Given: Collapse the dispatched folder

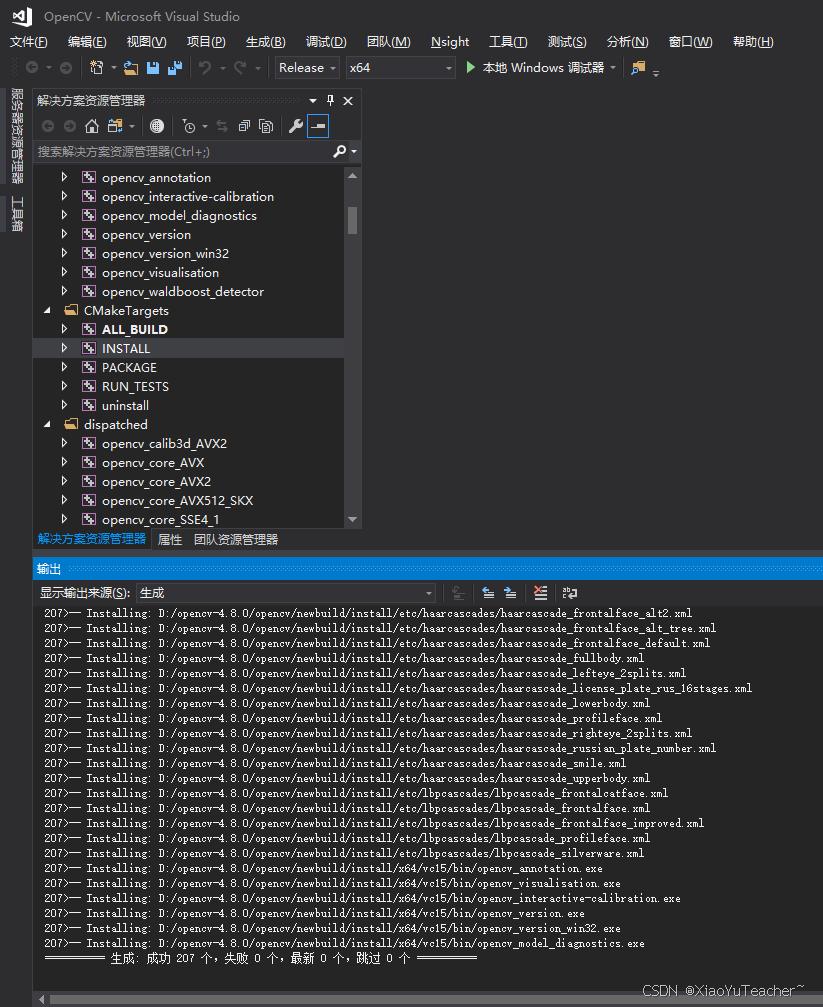Looking at the screenshot, I should (47, 425).
